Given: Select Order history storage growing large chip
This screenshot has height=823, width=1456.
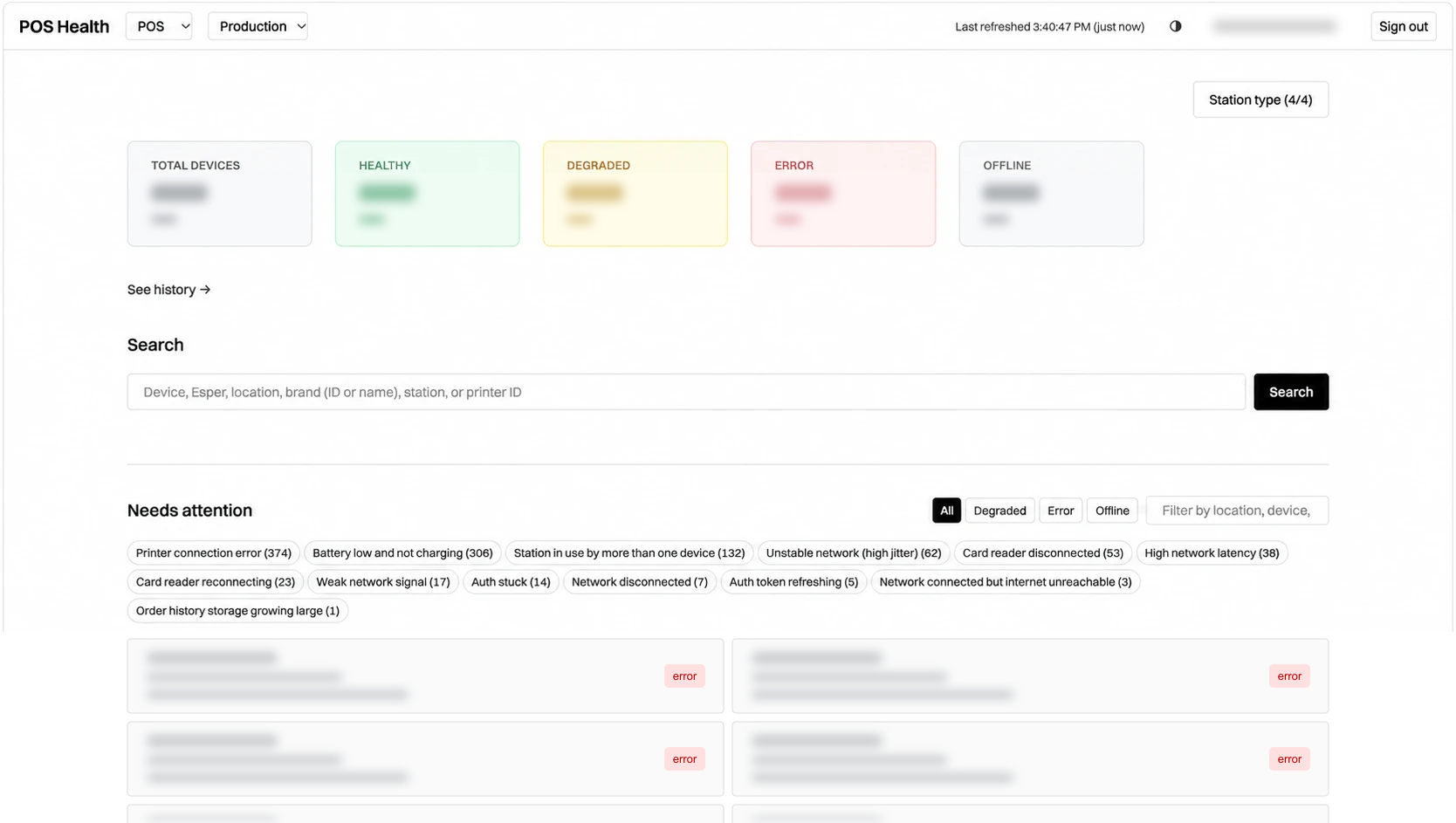Looking at the screenshot, I should [237, 611].
